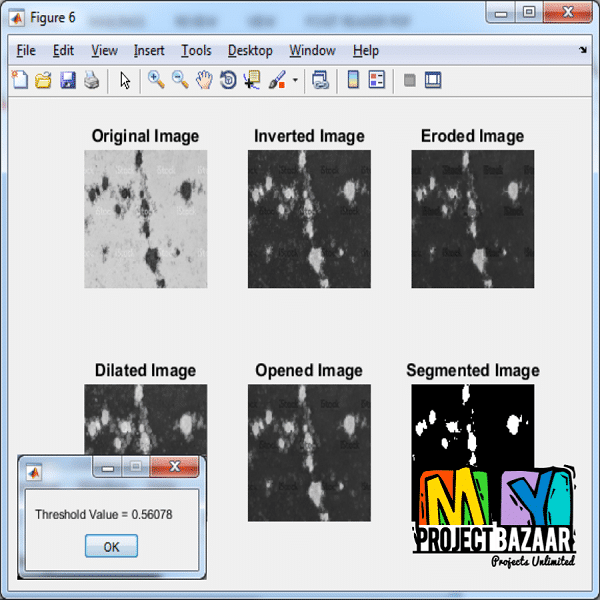The height and width of the screenshot is (600, 600).
Task: Click the dock figure arrow icon
Action: pyautogui.click(x=582, y=50)
